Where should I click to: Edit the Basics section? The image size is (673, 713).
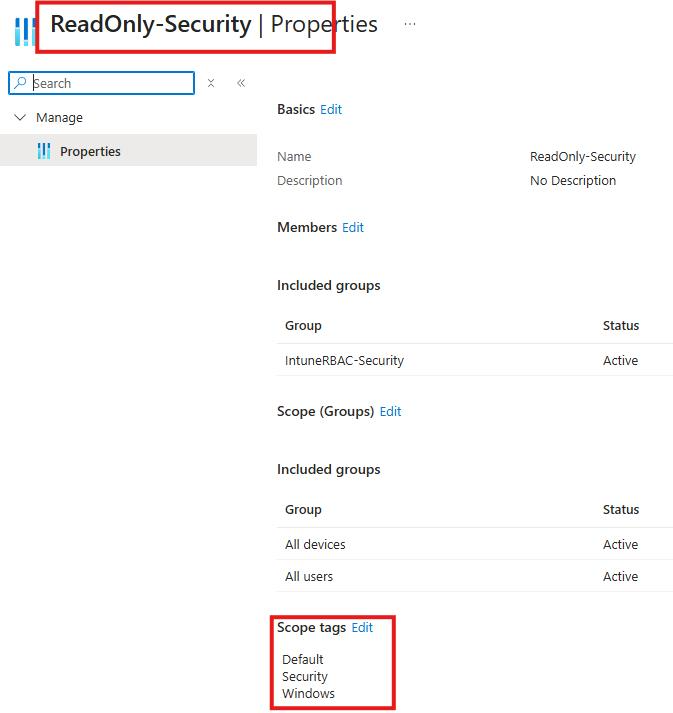point(331,109)
